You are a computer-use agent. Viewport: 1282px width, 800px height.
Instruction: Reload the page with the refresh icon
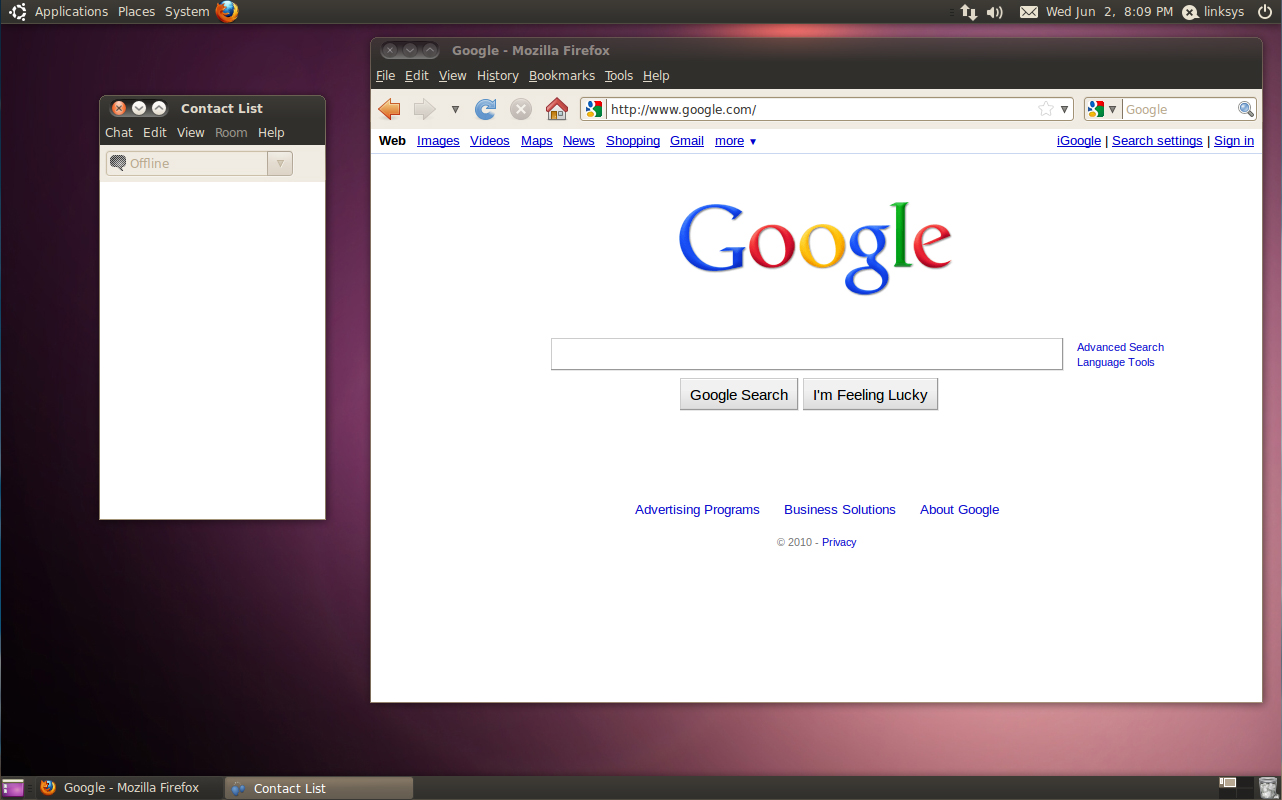486,109
